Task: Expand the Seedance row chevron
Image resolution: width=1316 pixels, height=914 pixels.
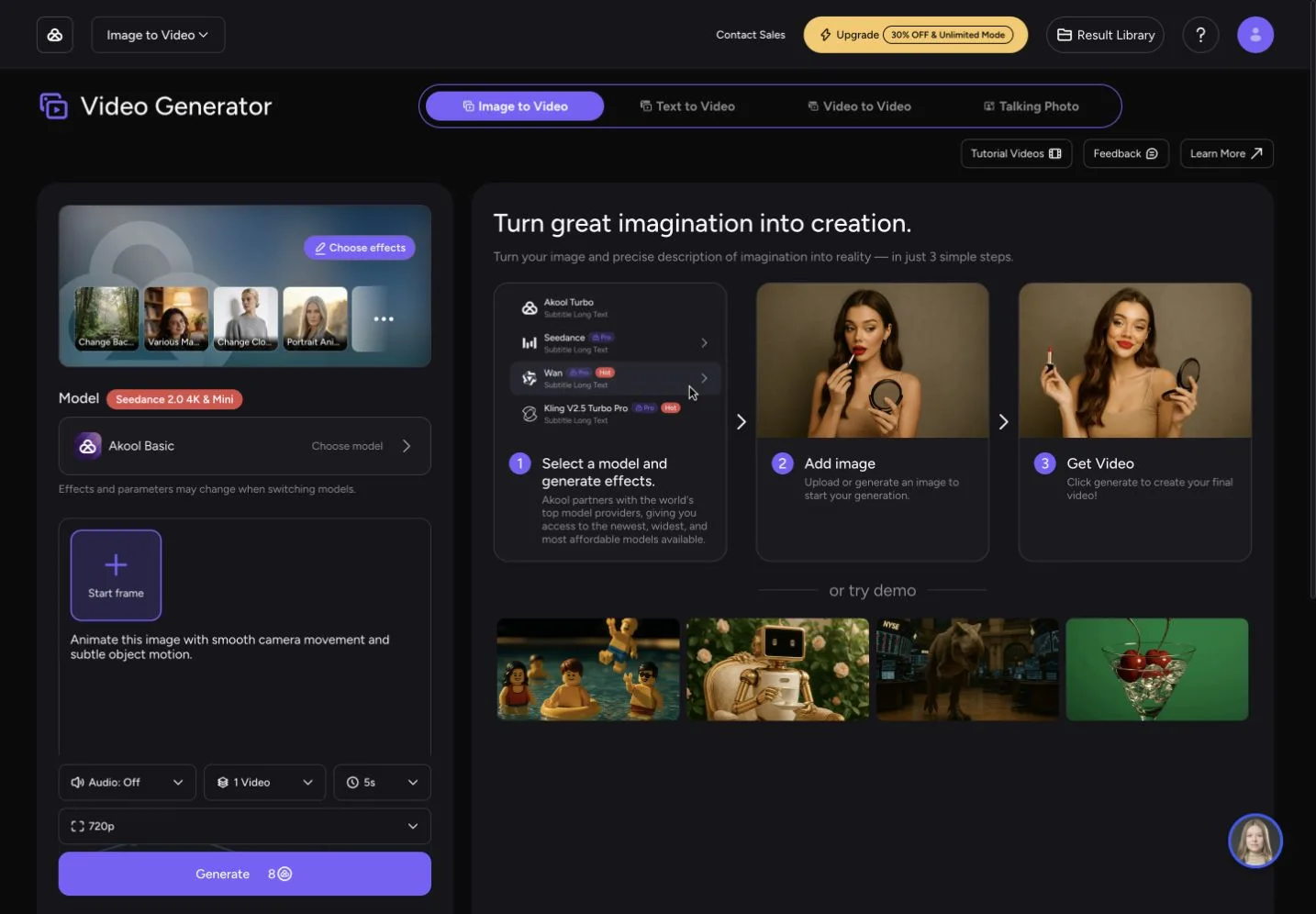Action: coord(704,343)
